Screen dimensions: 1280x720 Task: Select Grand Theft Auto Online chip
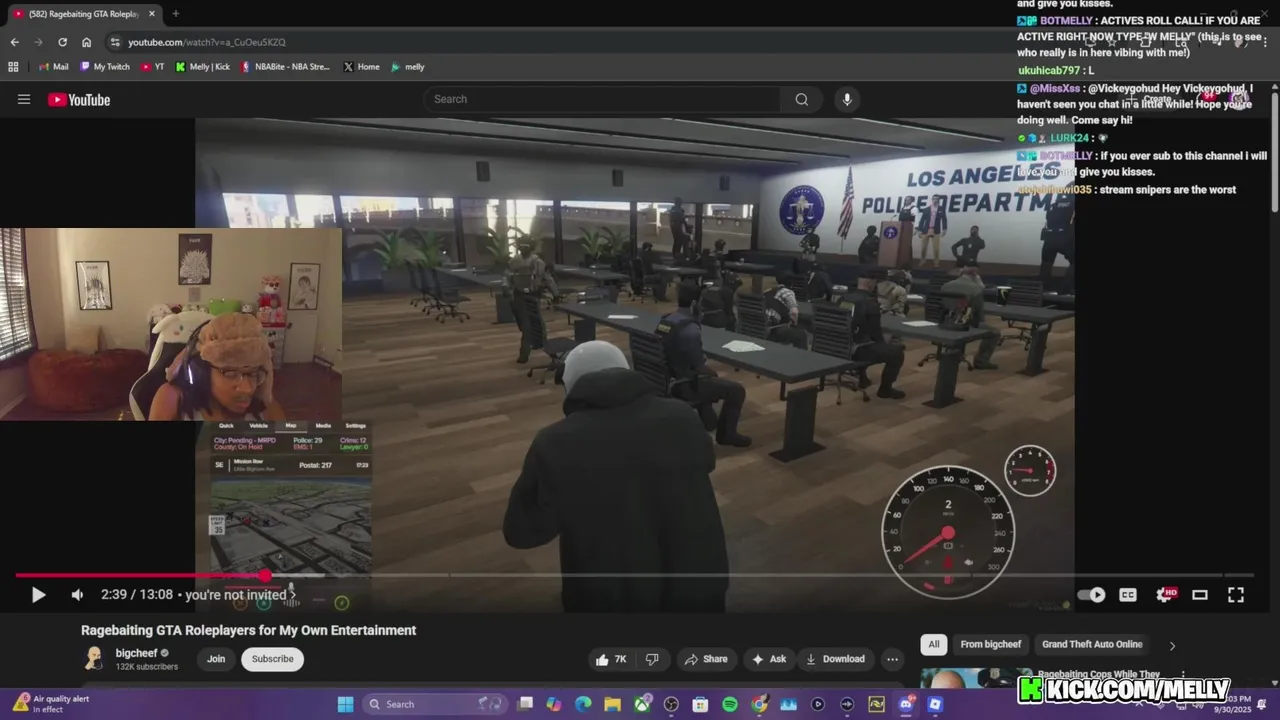click(1092, 644)
